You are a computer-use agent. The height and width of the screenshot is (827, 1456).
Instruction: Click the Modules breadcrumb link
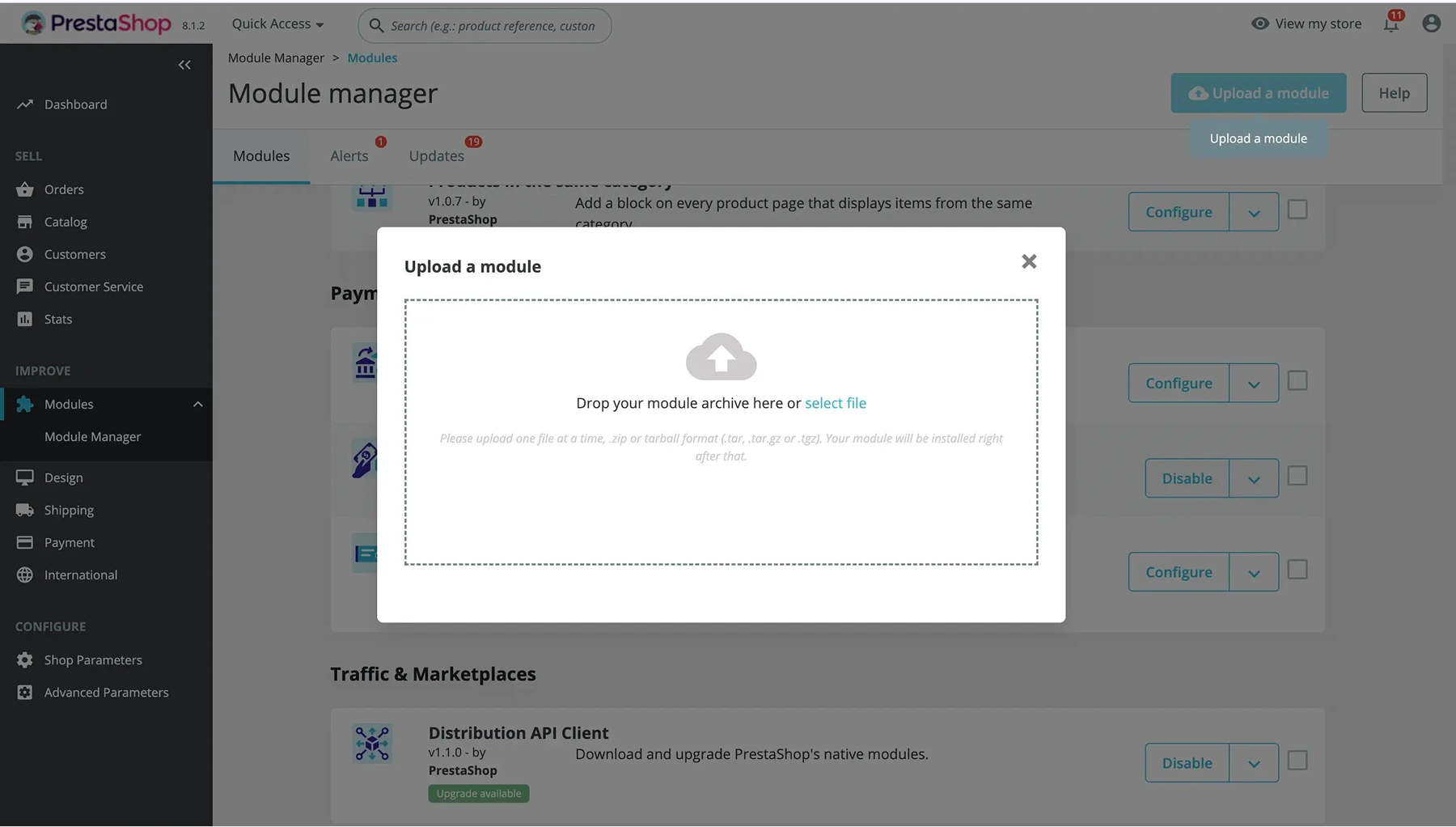tap(372, 58)
